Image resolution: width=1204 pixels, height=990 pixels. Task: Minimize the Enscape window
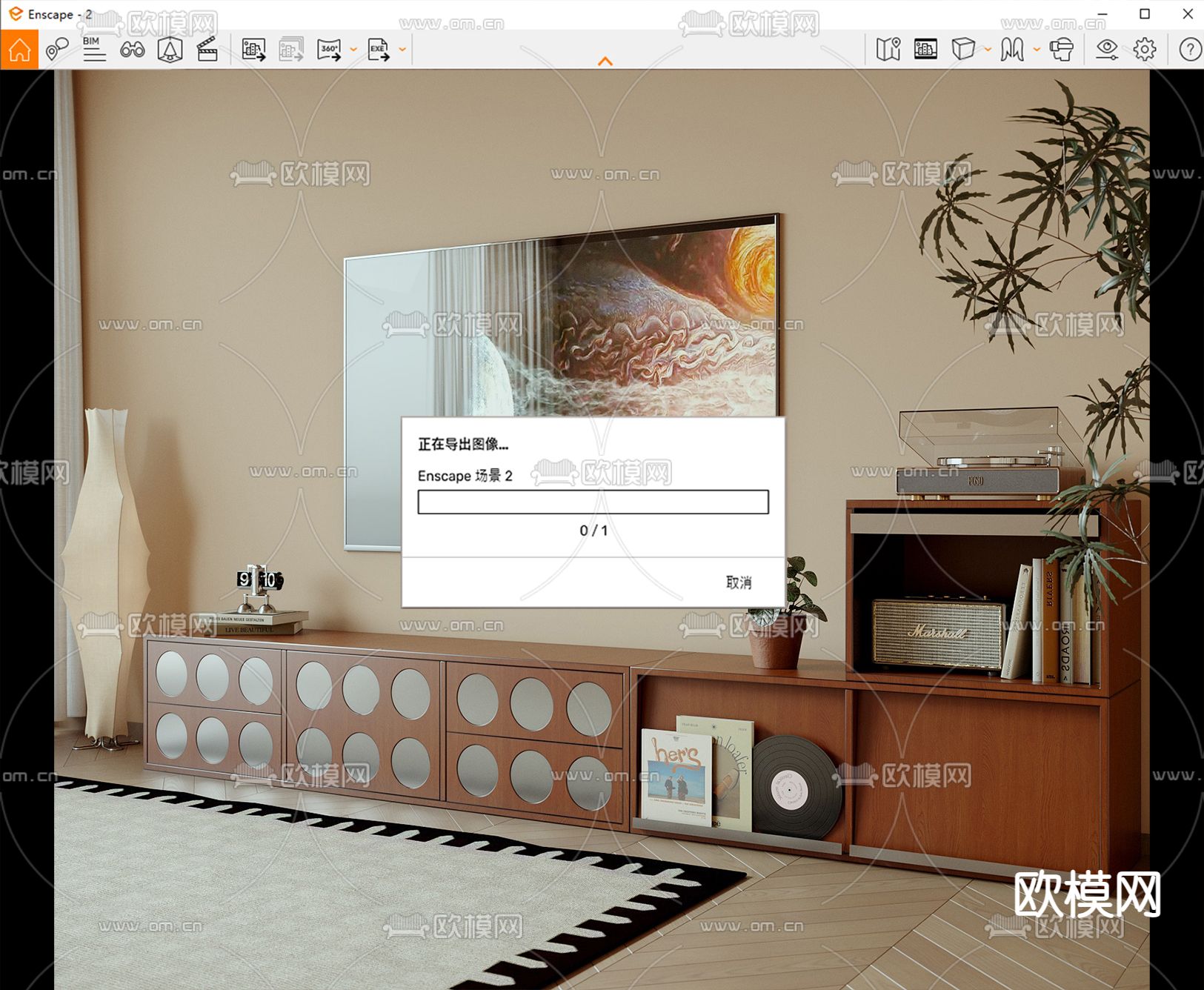[1102, 14]
